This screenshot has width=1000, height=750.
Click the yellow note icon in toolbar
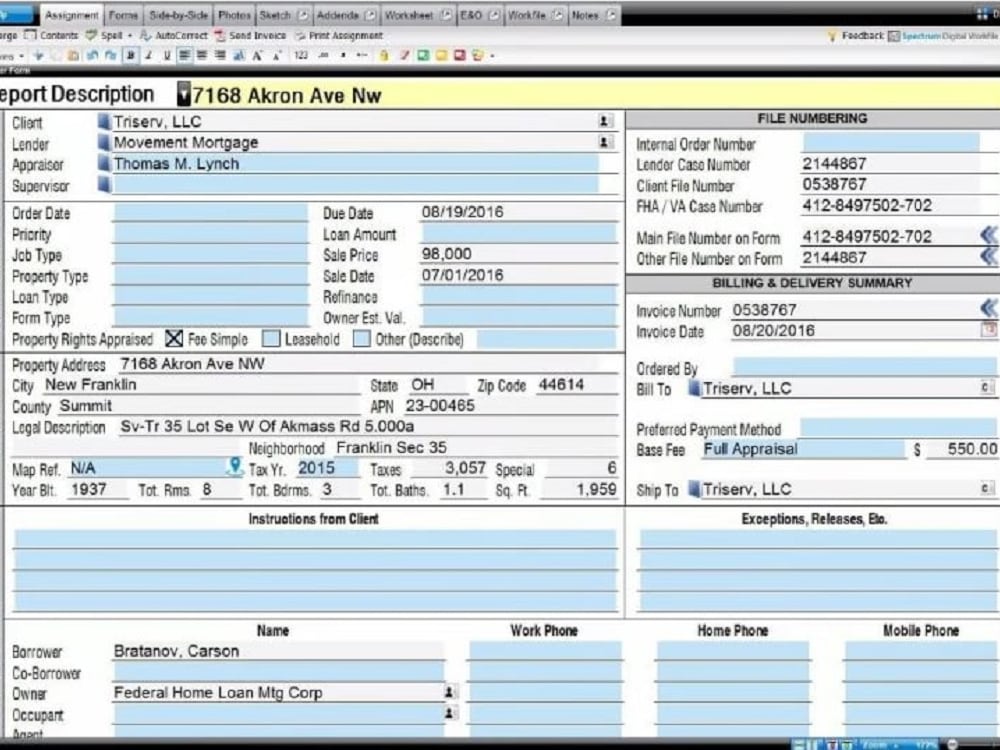pos(441,55)
